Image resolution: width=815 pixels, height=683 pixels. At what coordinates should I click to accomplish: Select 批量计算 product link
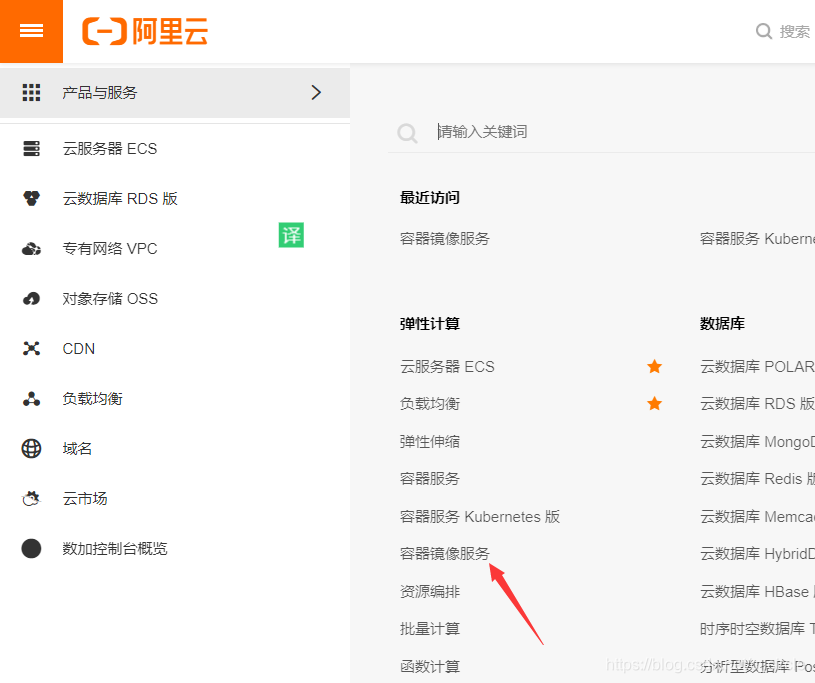(430, 628)
